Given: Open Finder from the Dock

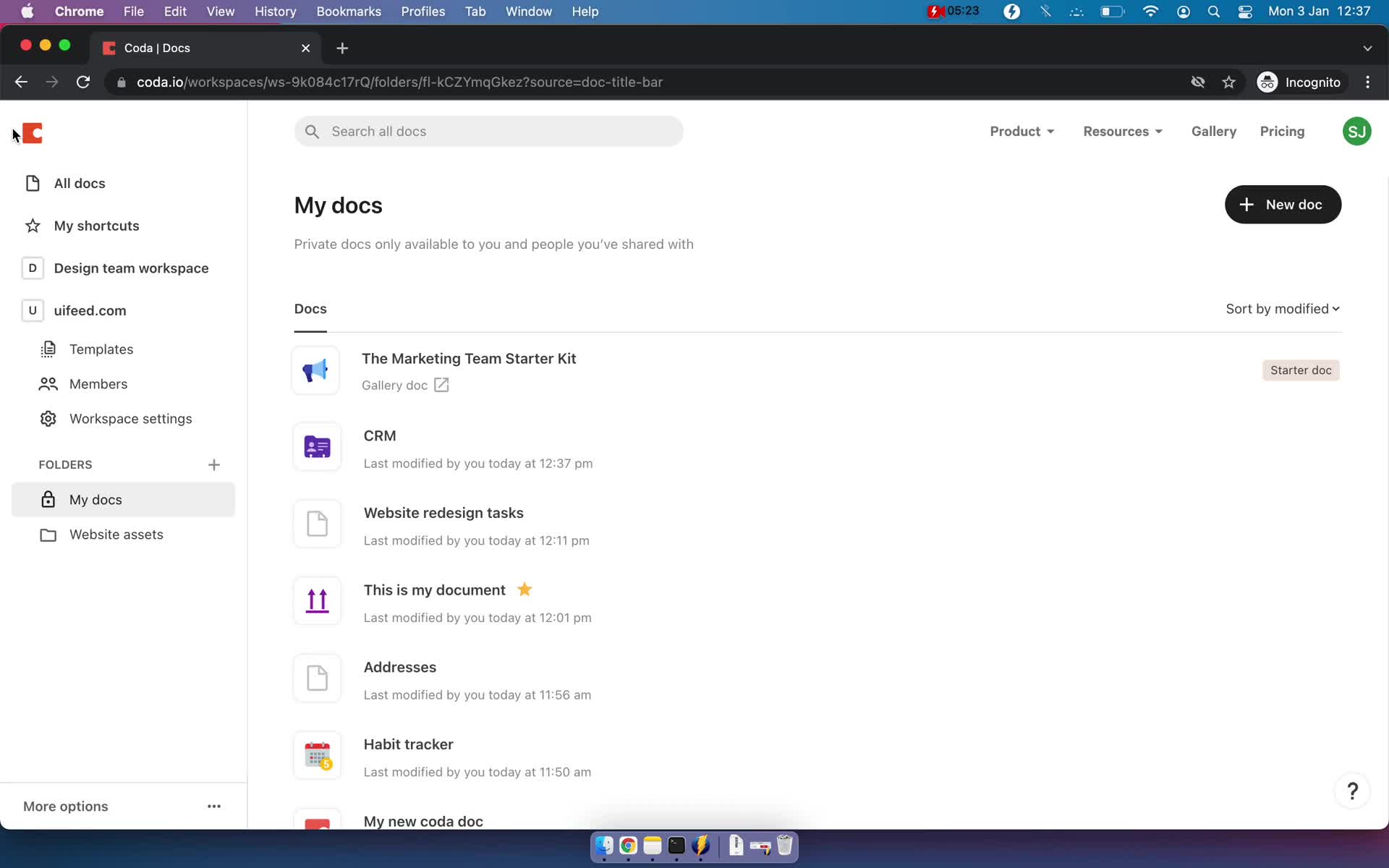Looking at the screenshot, I should point(604,845).
